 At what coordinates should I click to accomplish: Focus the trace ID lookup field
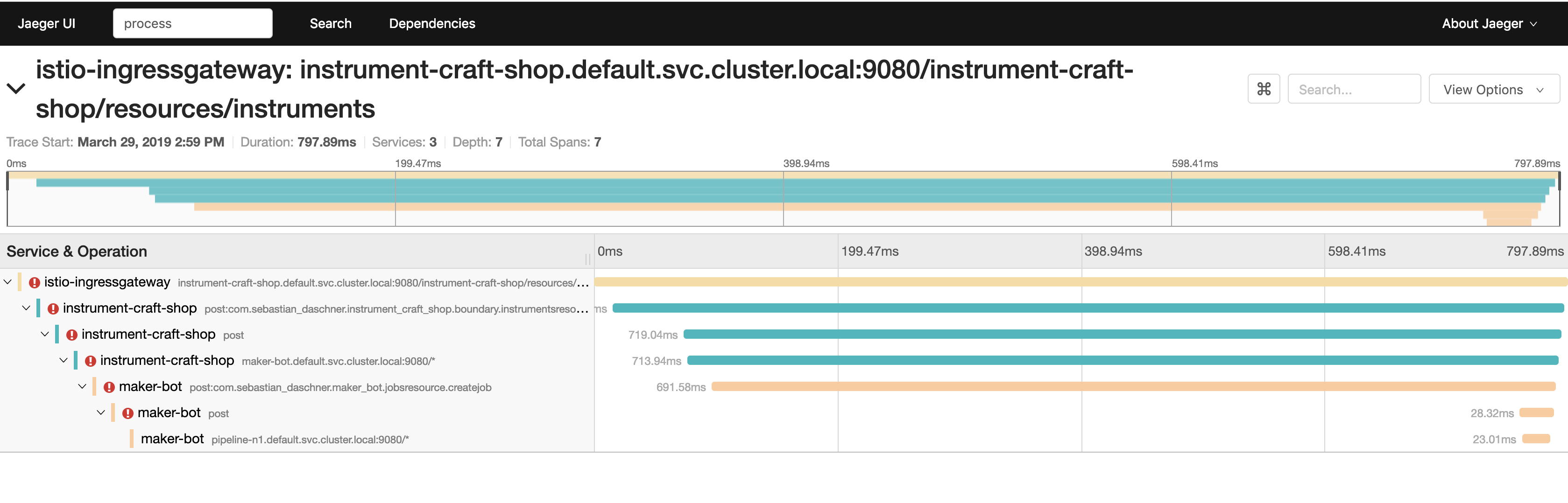pos(192,24)
